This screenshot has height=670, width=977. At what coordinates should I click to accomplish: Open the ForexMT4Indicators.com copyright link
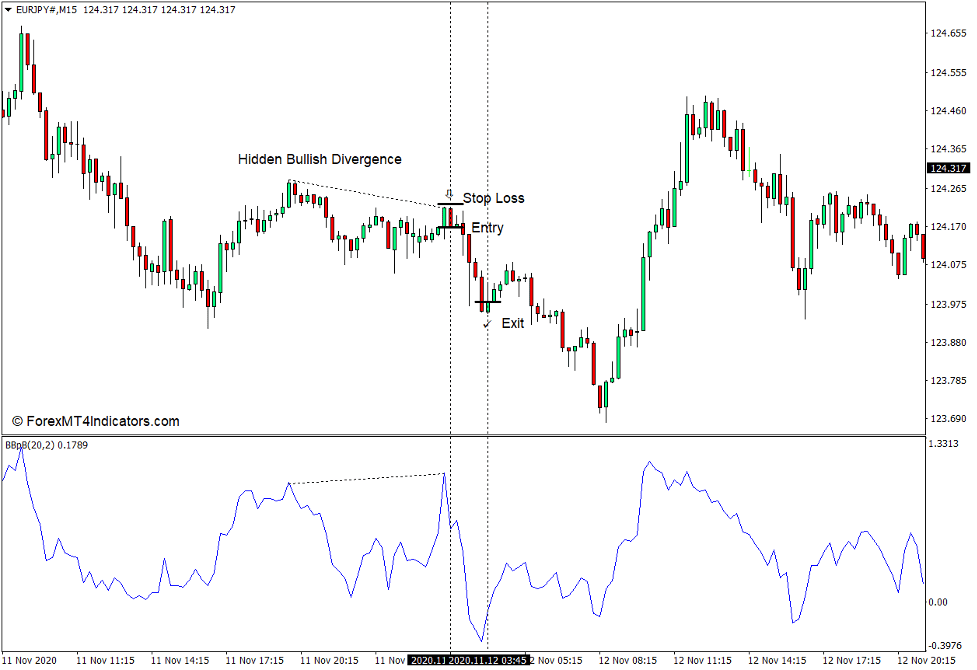[95, 419]
